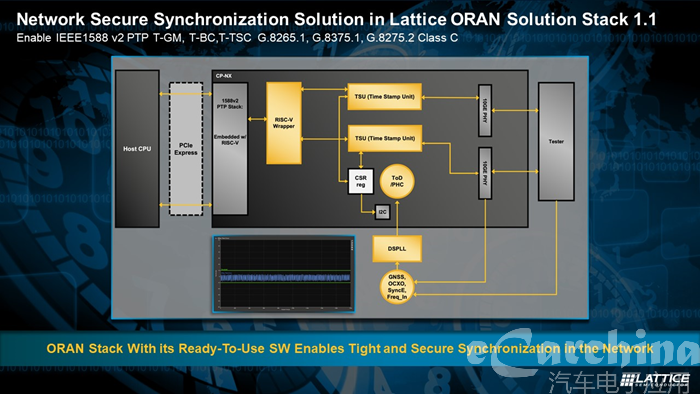
Task: Click the 1588v2 PTP Stack block
Action: point(230,149)
